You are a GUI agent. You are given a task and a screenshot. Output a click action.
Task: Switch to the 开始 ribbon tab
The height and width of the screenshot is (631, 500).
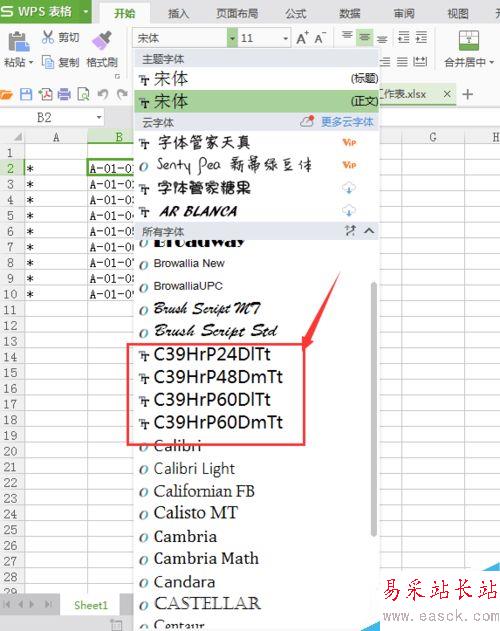[x=124, y=14]
